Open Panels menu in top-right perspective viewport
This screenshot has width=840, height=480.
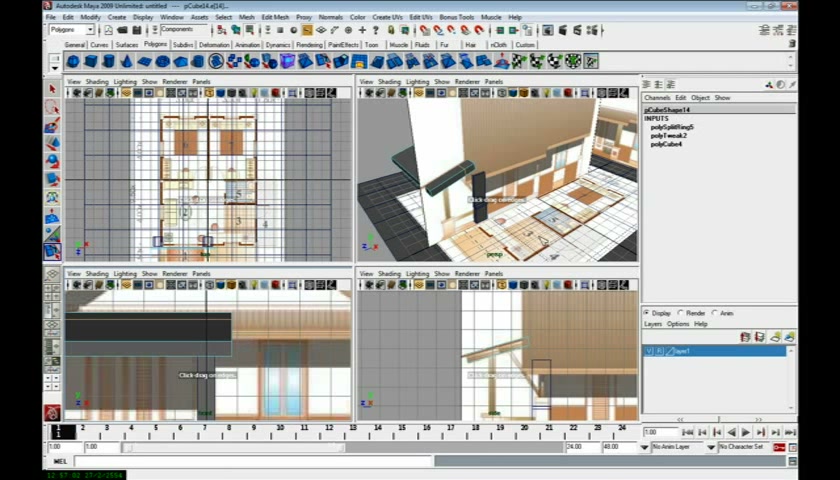click(x=493, y=82)
